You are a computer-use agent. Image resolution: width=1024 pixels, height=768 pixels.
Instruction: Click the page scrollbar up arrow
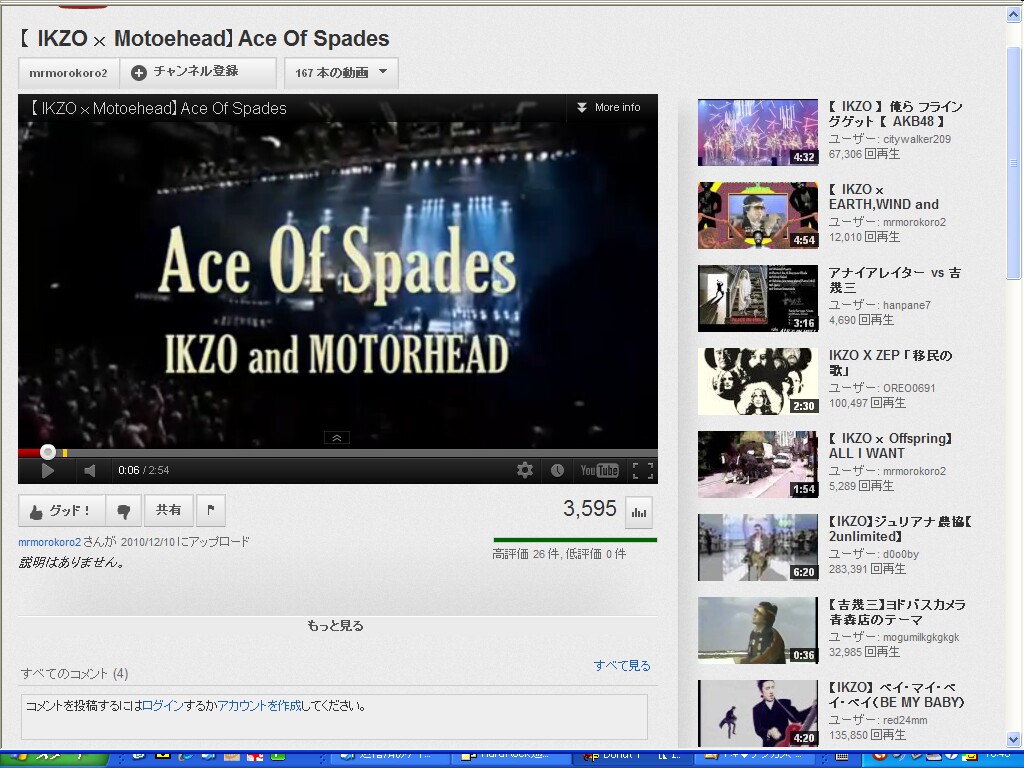coord(1014,14)
